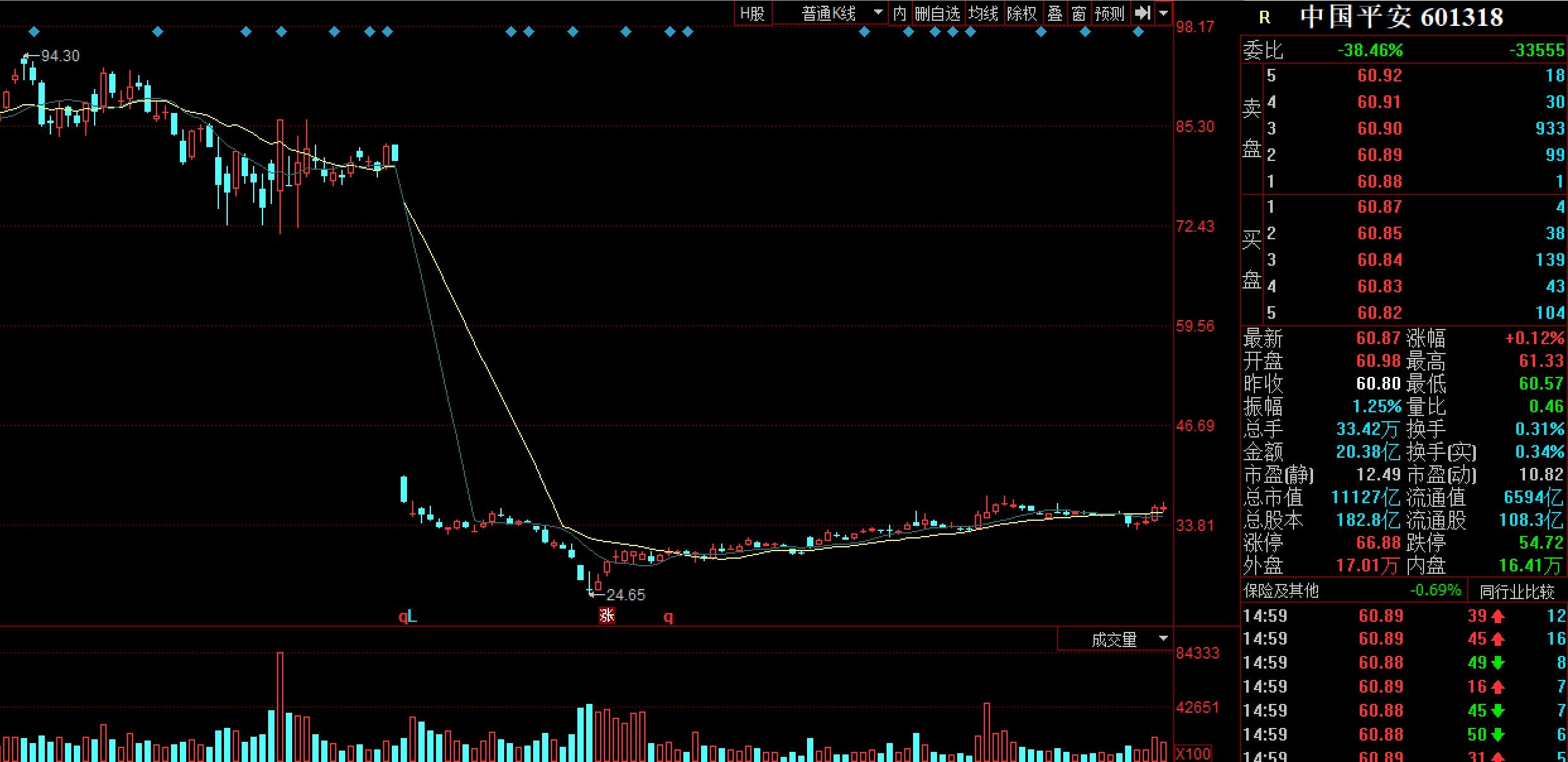Expand the 普通K线 chart type dropdown

point(878,13)
